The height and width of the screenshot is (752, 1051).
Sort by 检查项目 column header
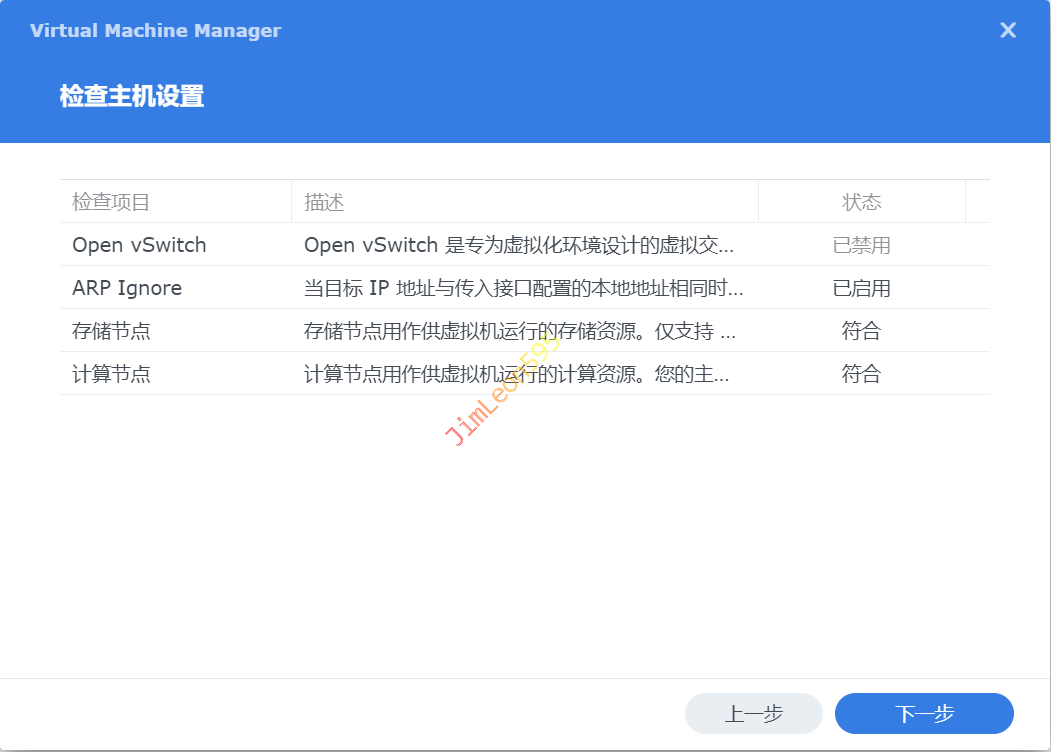(x=111, y=202)
